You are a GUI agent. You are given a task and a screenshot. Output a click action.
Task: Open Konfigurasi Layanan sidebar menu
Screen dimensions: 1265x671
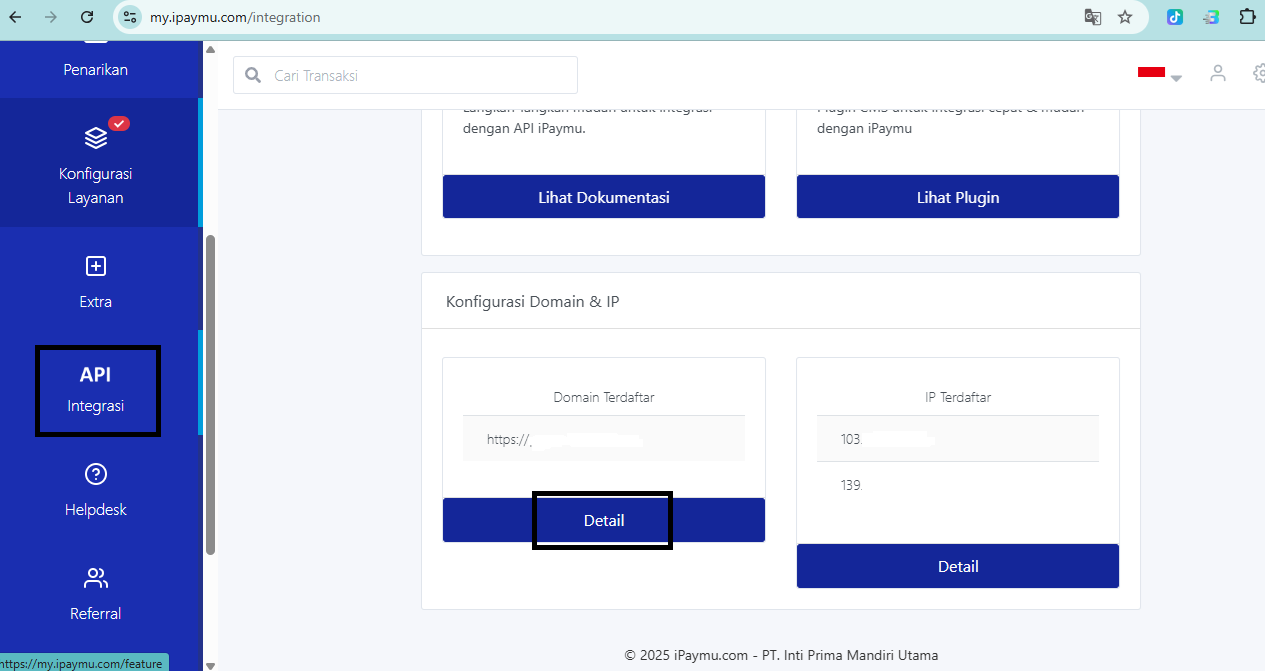click(x=98, y=162)
